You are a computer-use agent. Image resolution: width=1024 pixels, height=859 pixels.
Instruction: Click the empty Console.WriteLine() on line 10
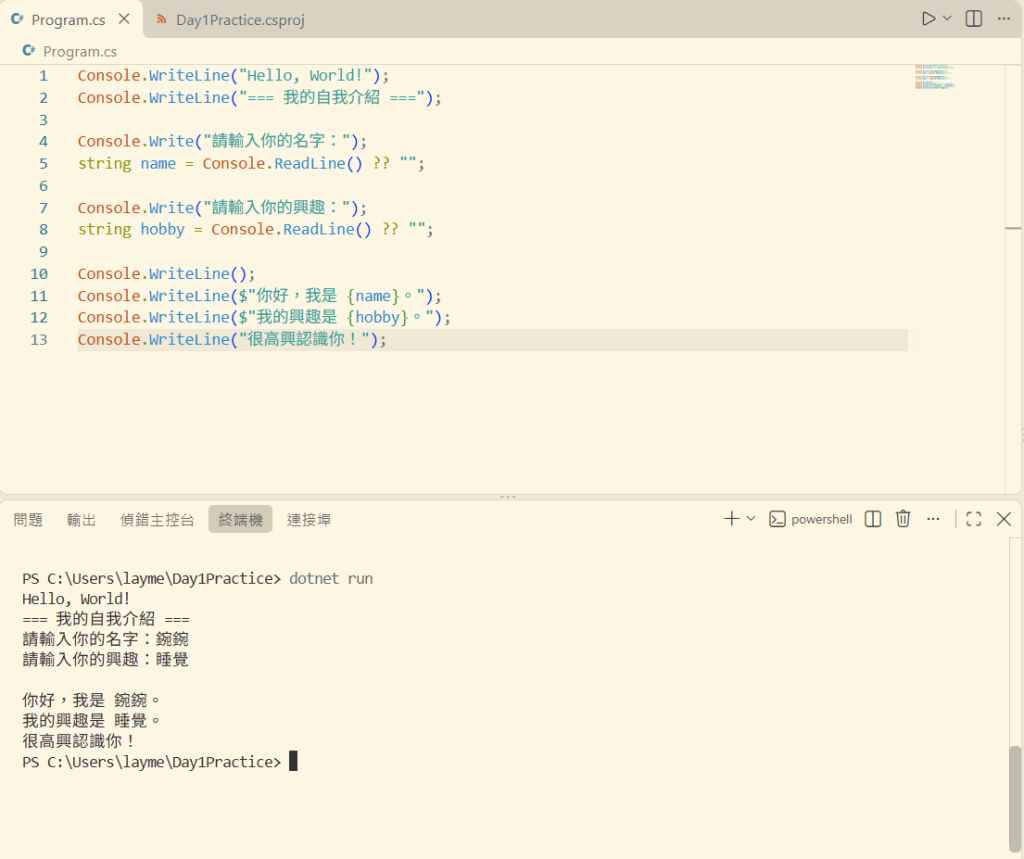click(x=167, y=274)
